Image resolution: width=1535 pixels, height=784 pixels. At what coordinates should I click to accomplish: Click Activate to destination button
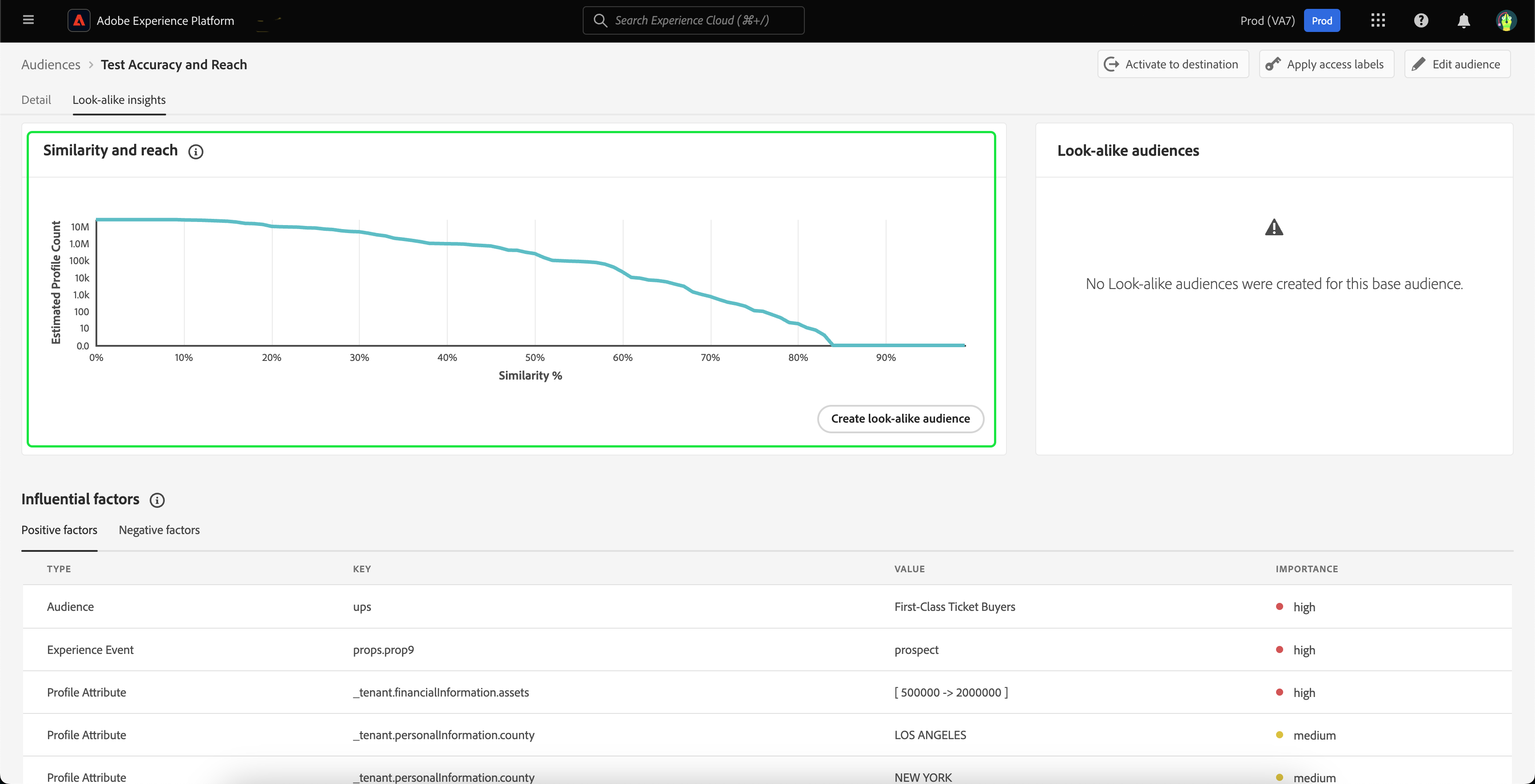point(1173,64)
